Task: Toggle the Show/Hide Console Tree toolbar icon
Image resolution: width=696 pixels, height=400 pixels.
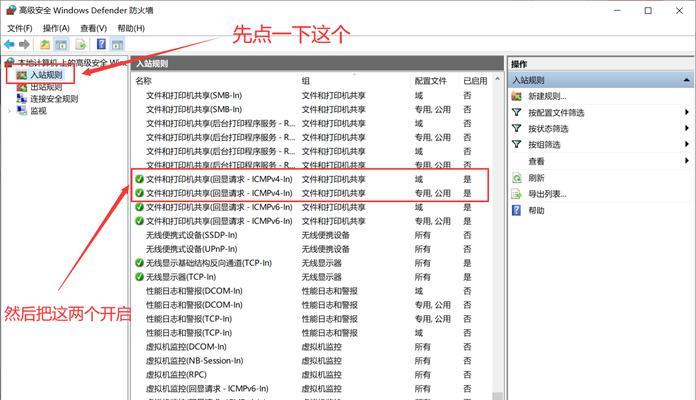Action: [61, 44]
